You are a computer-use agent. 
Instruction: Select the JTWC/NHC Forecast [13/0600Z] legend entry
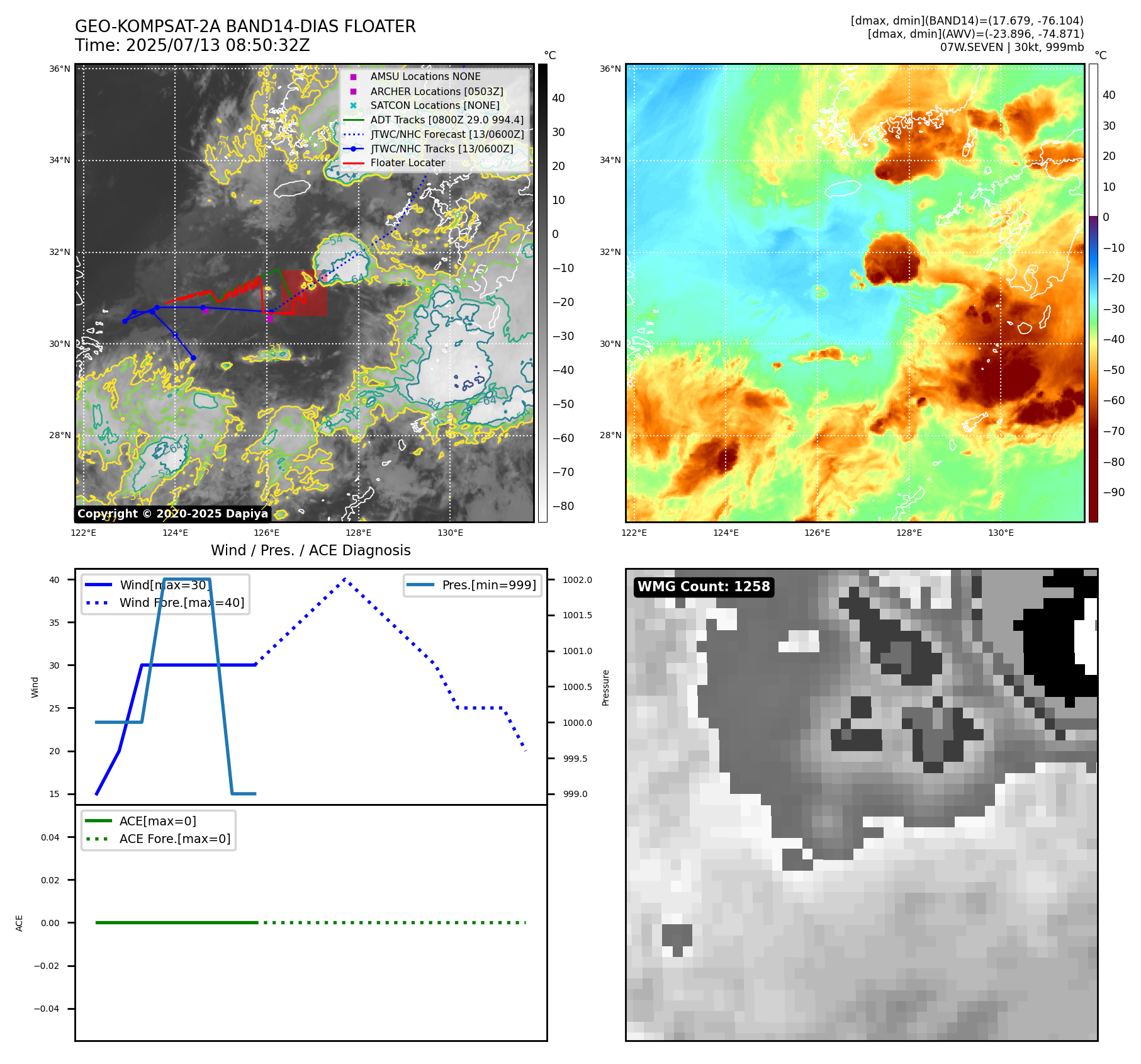click(434, 134)
